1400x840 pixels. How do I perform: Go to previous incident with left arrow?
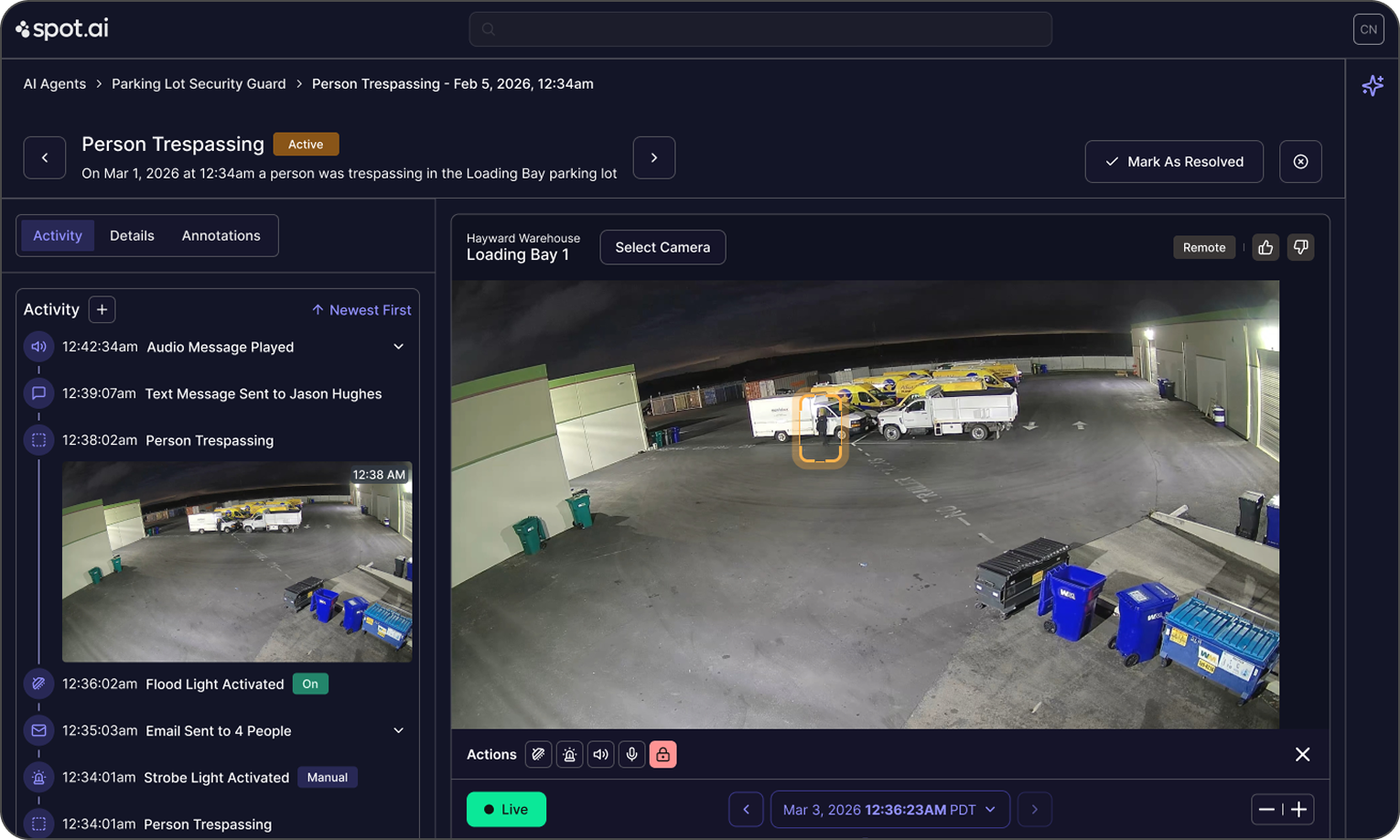[x=45, y=157]
